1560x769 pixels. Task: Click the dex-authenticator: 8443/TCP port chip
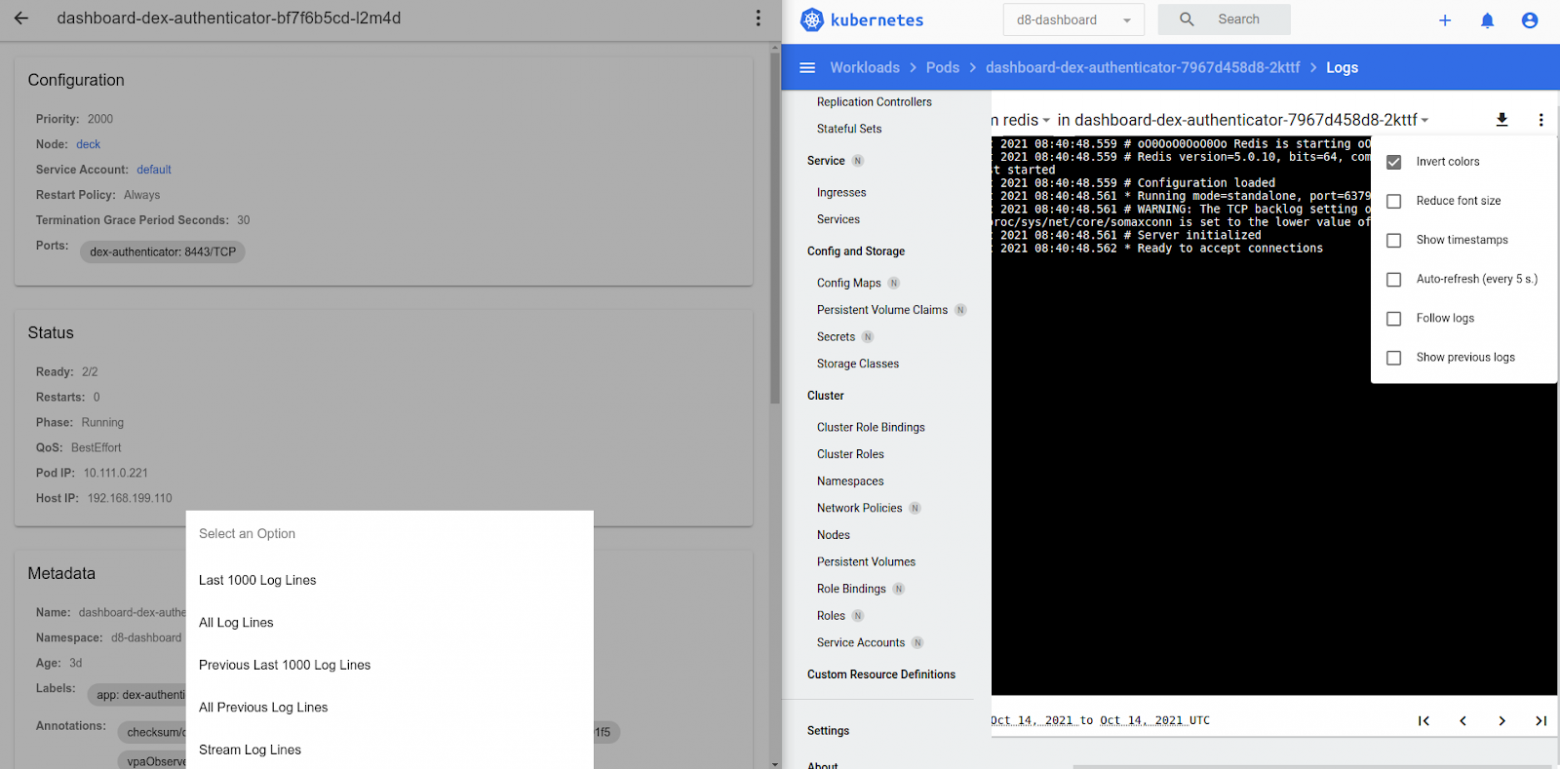(x=163, y=252)
